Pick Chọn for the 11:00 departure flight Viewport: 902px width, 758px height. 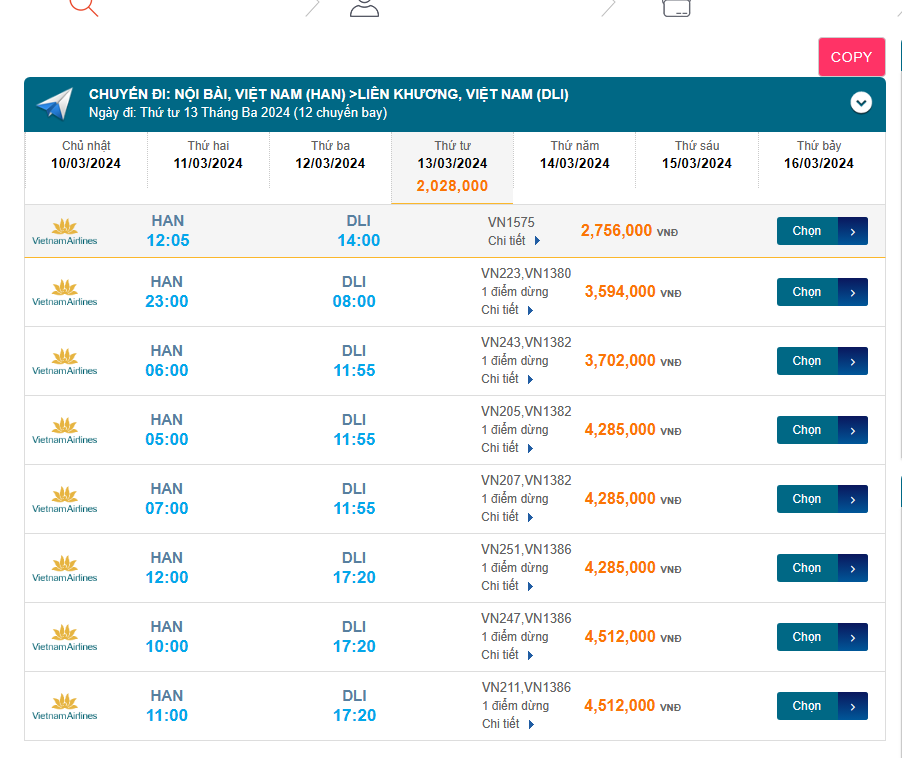807,706
